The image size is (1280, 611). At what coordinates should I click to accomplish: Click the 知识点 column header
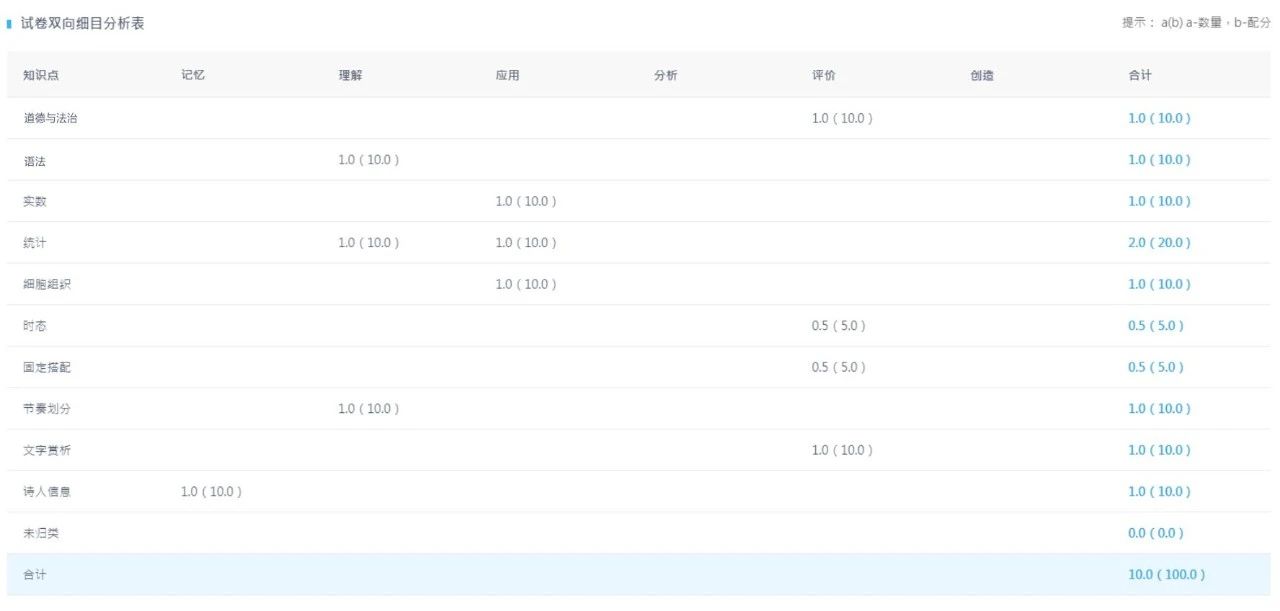pos(41,75)
